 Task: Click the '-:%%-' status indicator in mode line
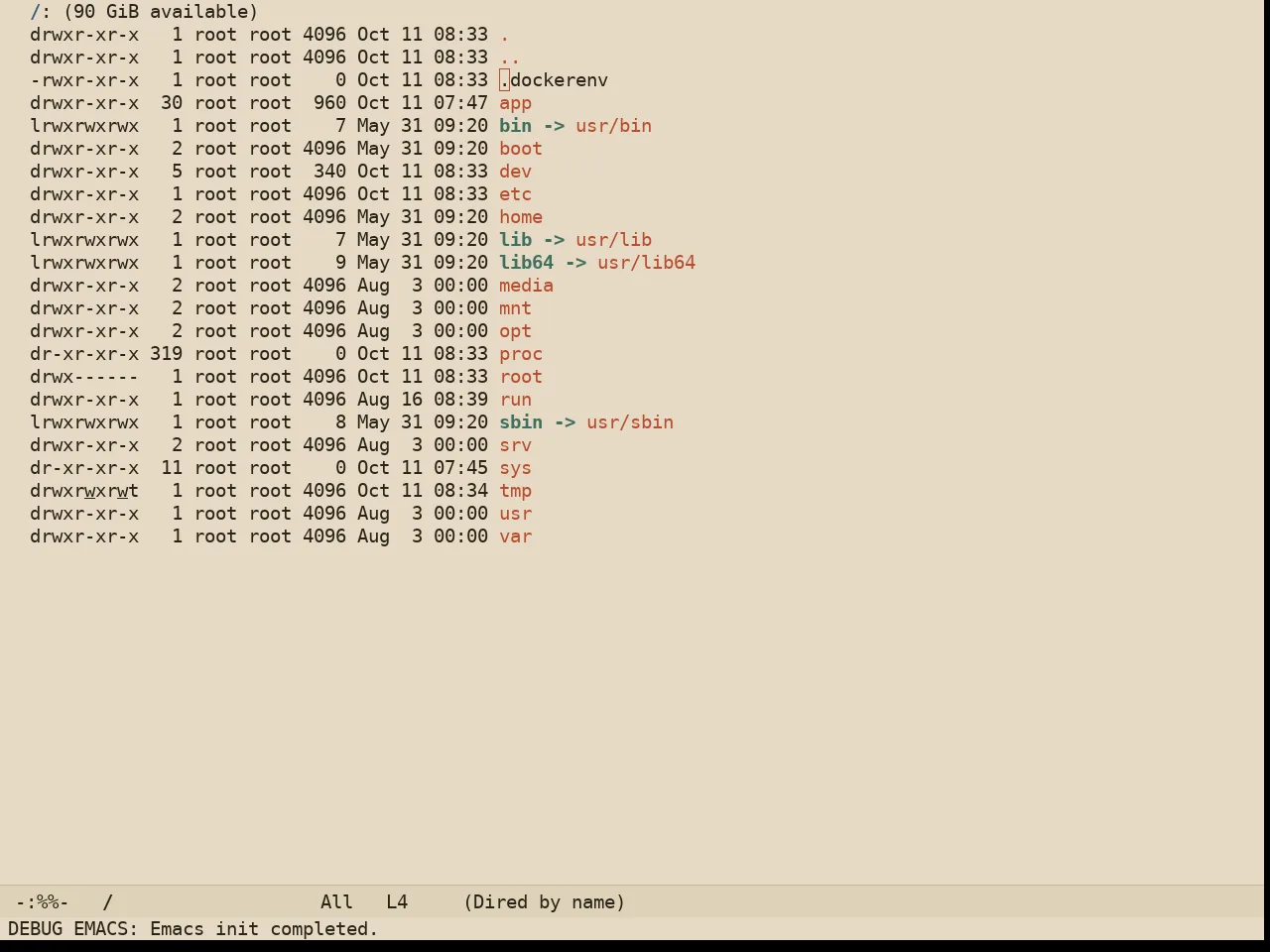click(42, 902)
